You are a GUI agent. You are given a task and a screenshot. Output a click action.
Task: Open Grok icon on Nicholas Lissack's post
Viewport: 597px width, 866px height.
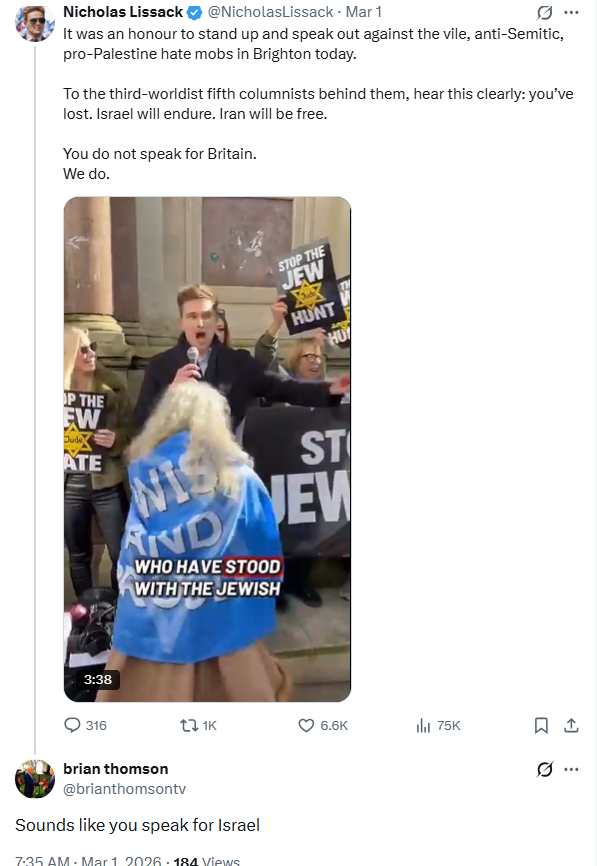click(x=545, y=12)
